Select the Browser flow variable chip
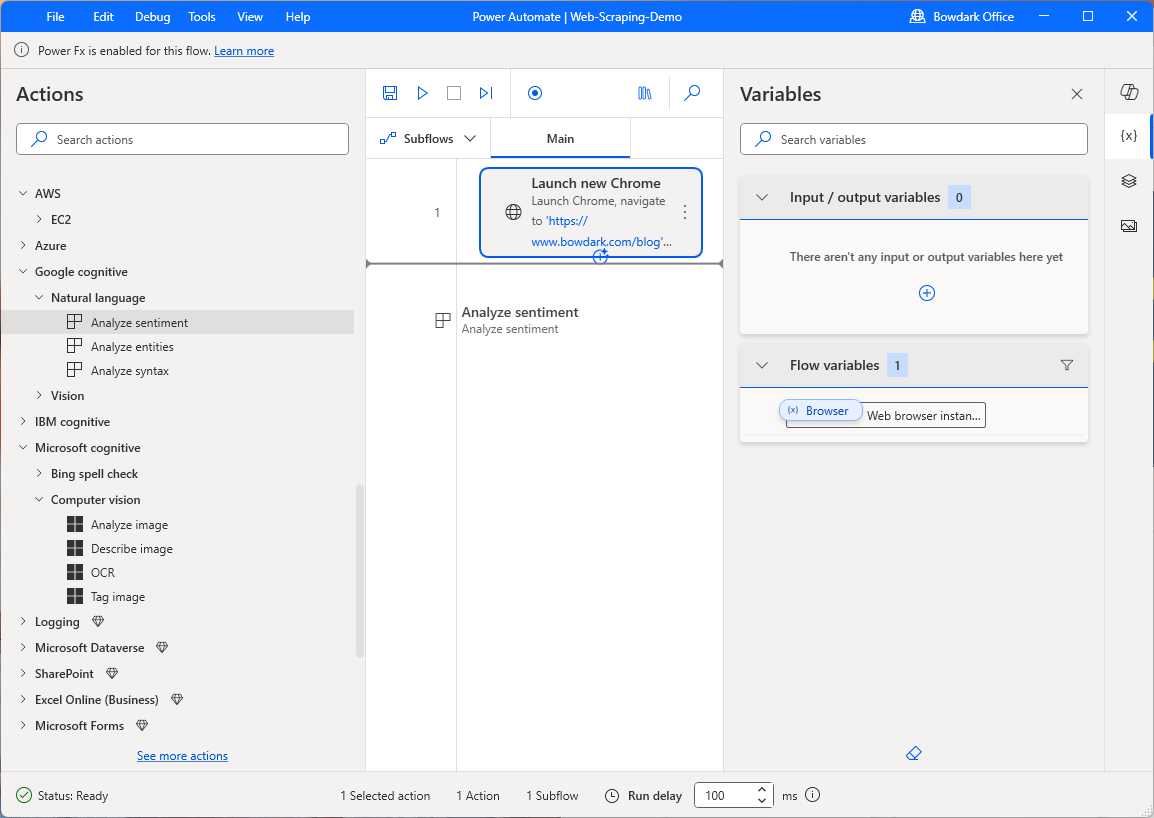1154x818 pixels. 820,411
